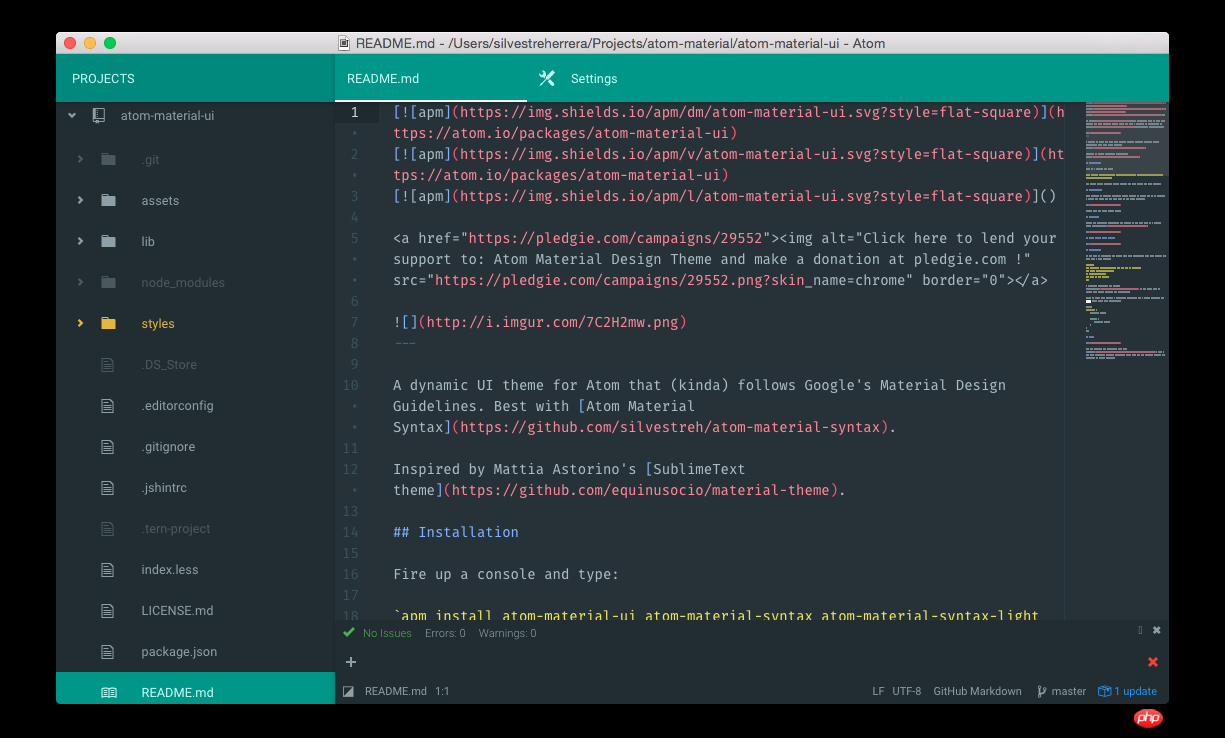Collapse the atom-material-ui project root

(x=72, y=115)
